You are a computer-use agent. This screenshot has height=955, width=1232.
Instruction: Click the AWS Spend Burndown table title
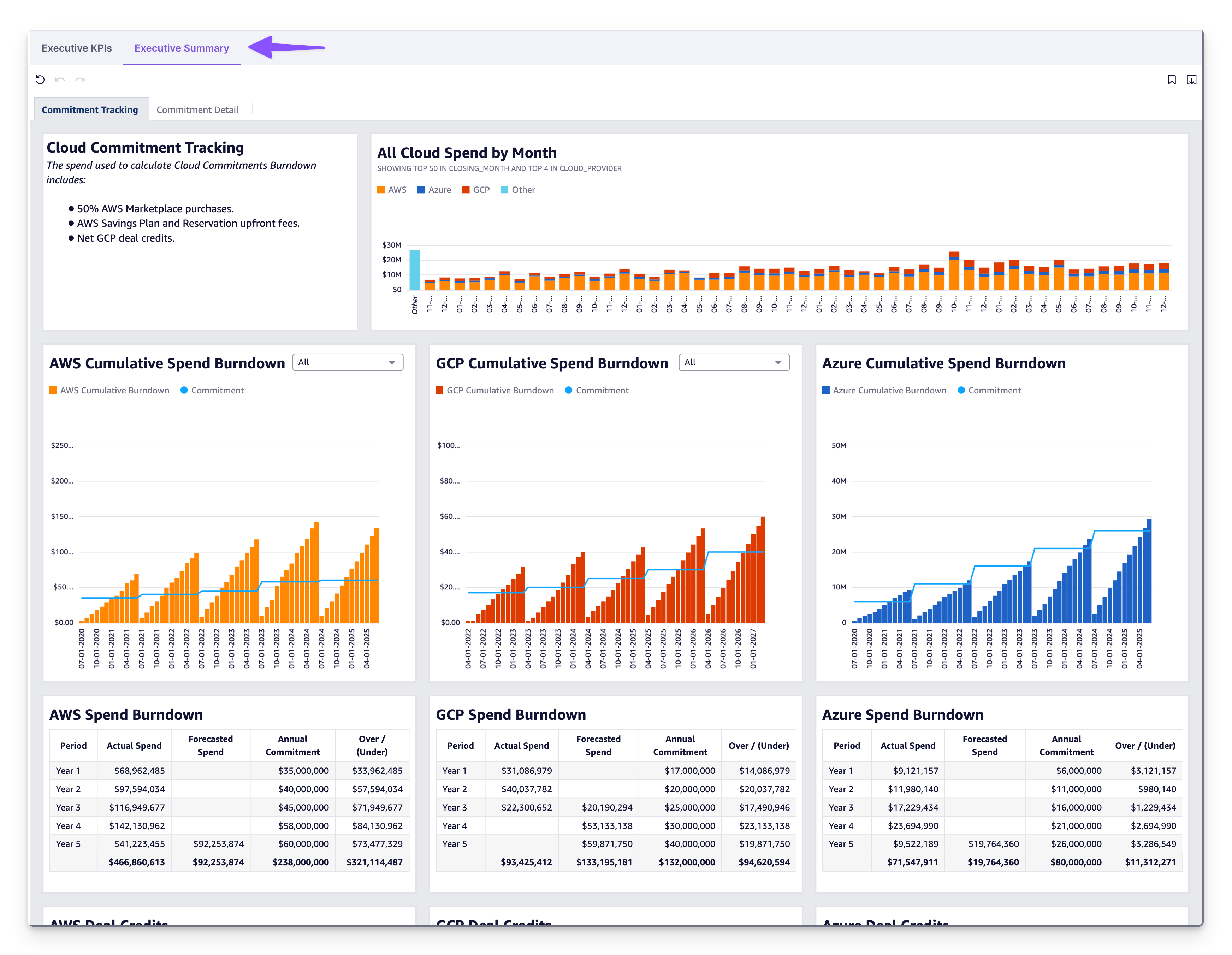pos(126,715)
